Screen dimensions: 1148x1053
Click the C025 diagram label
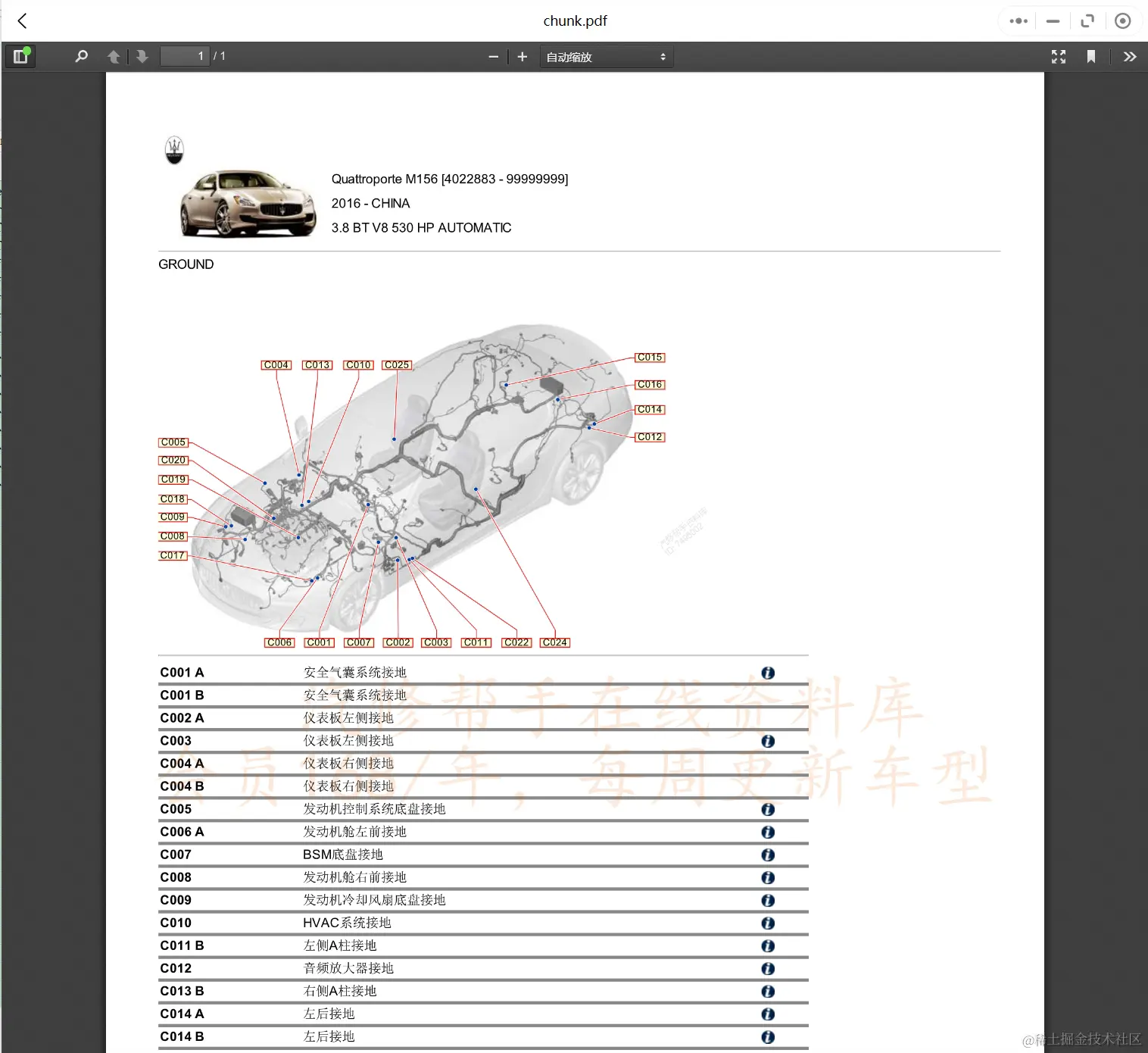397,365
